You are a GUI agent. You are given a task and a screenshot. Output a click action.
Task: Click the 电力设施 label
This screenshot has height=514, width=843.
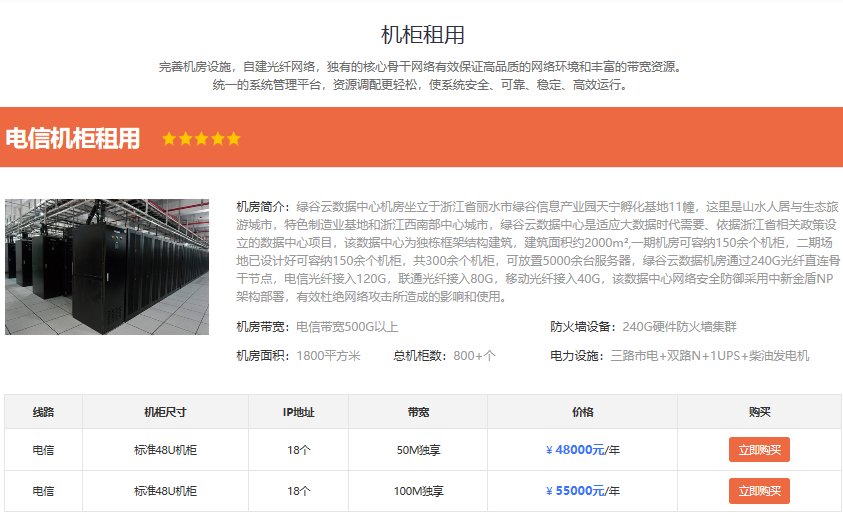coord(577,355)
